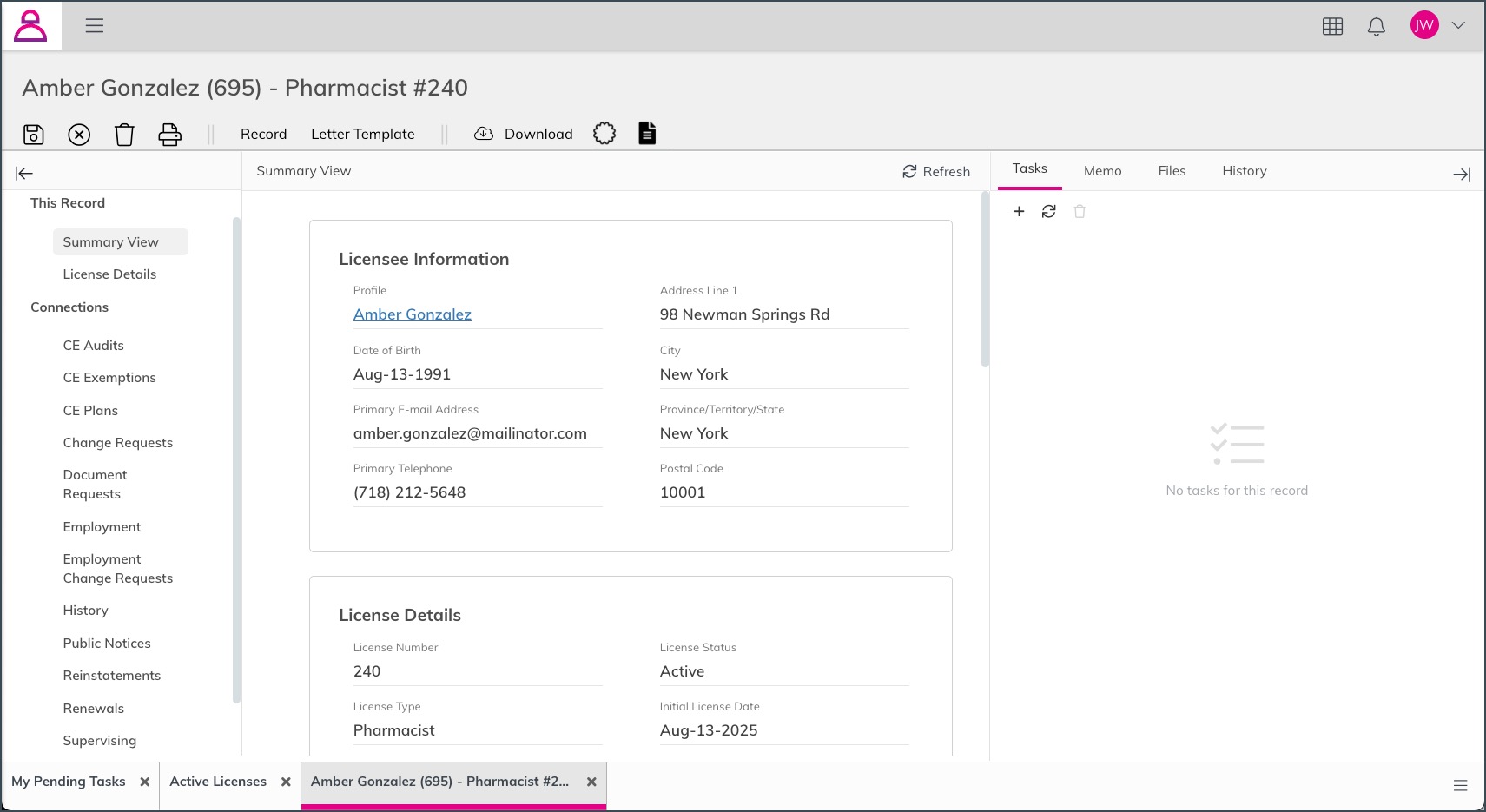This screenshot has width=1486, height=812.
Task: Open Public Notices connection
Action: [x=107, y=643]
